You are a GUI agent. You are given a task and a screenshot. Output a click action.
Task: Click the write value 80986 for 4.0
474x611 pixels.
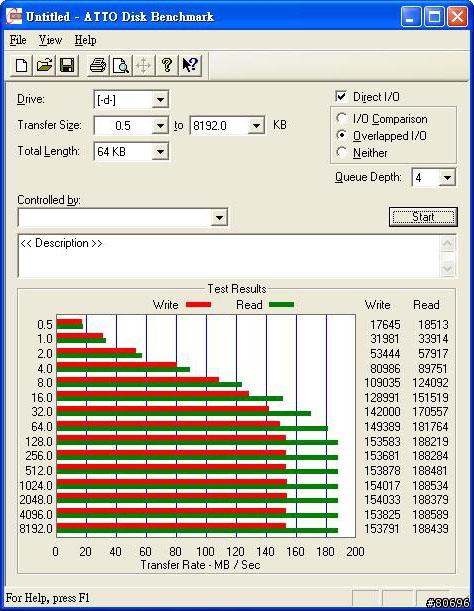tap(385, 368)
